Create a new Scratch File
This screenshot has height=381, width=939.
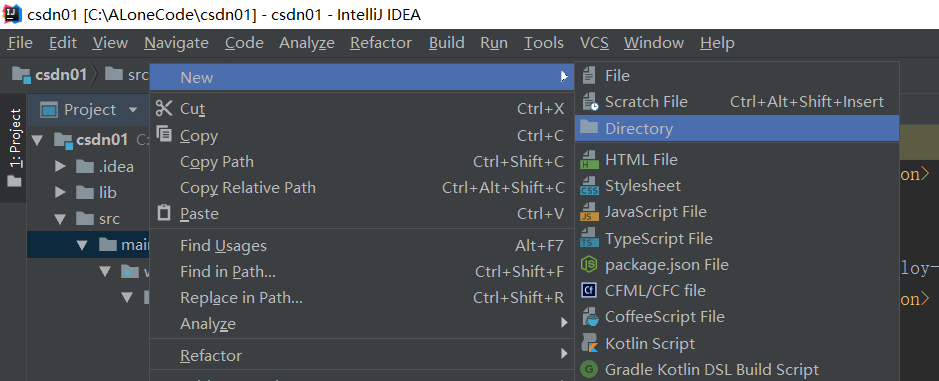click(x=737, y=102)
